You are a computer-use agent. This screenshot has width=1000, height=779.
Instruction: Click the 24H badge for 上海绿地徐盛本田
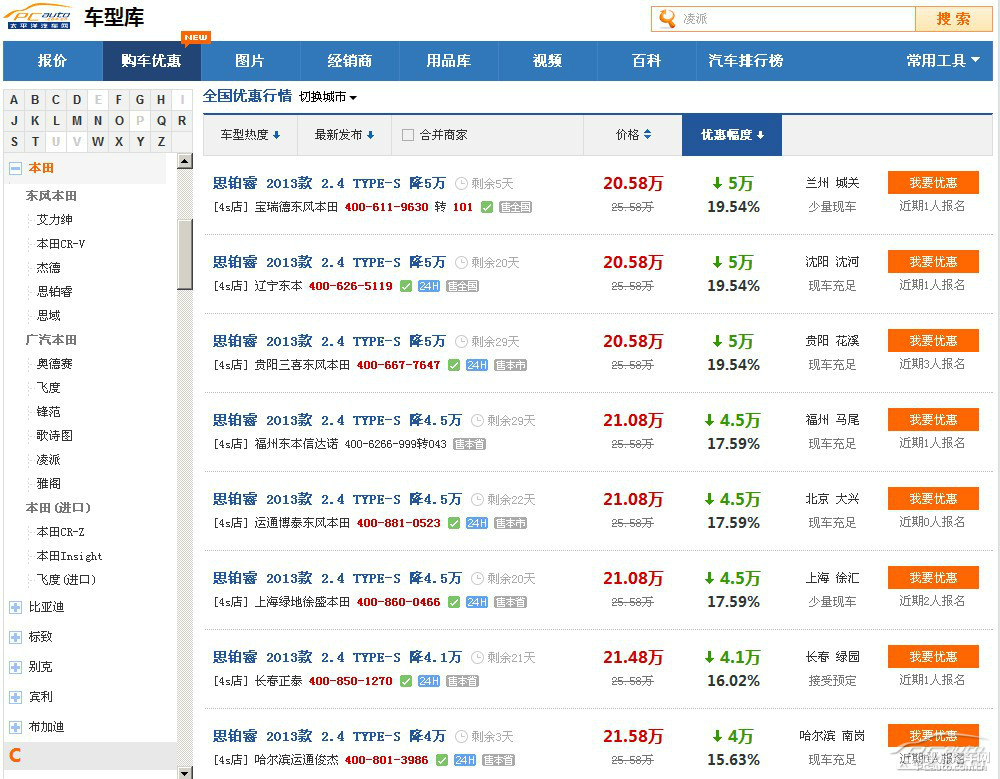pos(477,602)
